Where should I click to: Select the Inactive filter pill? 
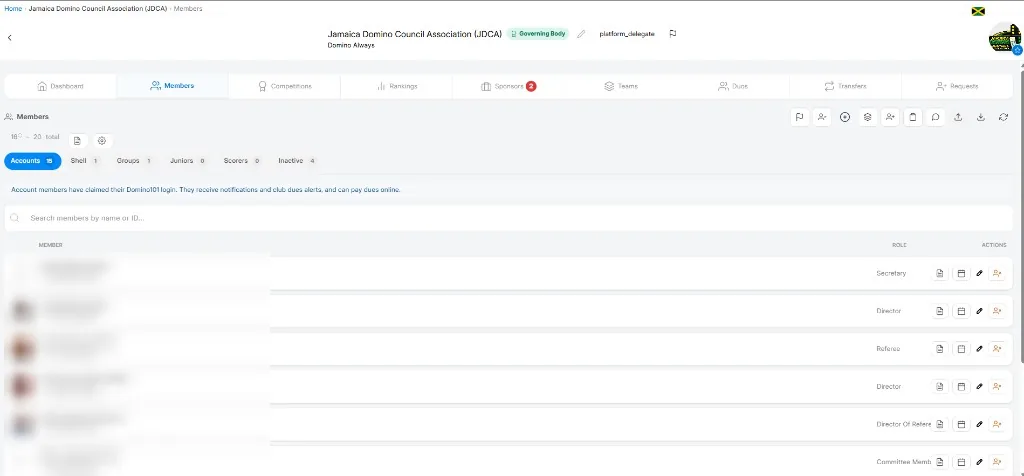[x=296, y=161]
